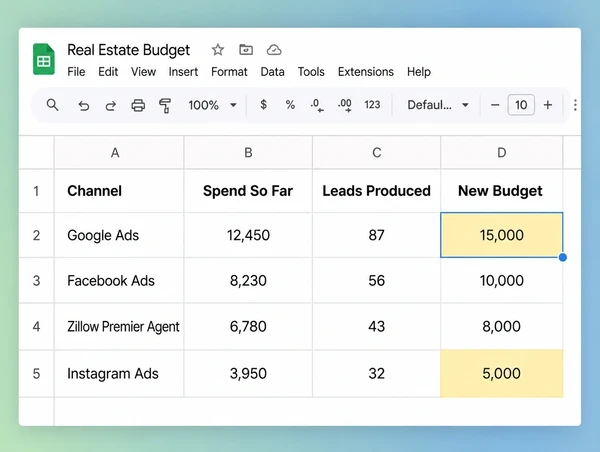Open the 100% zoom dropdown
This screenshot has height=452, width=600.
[212, 105]
